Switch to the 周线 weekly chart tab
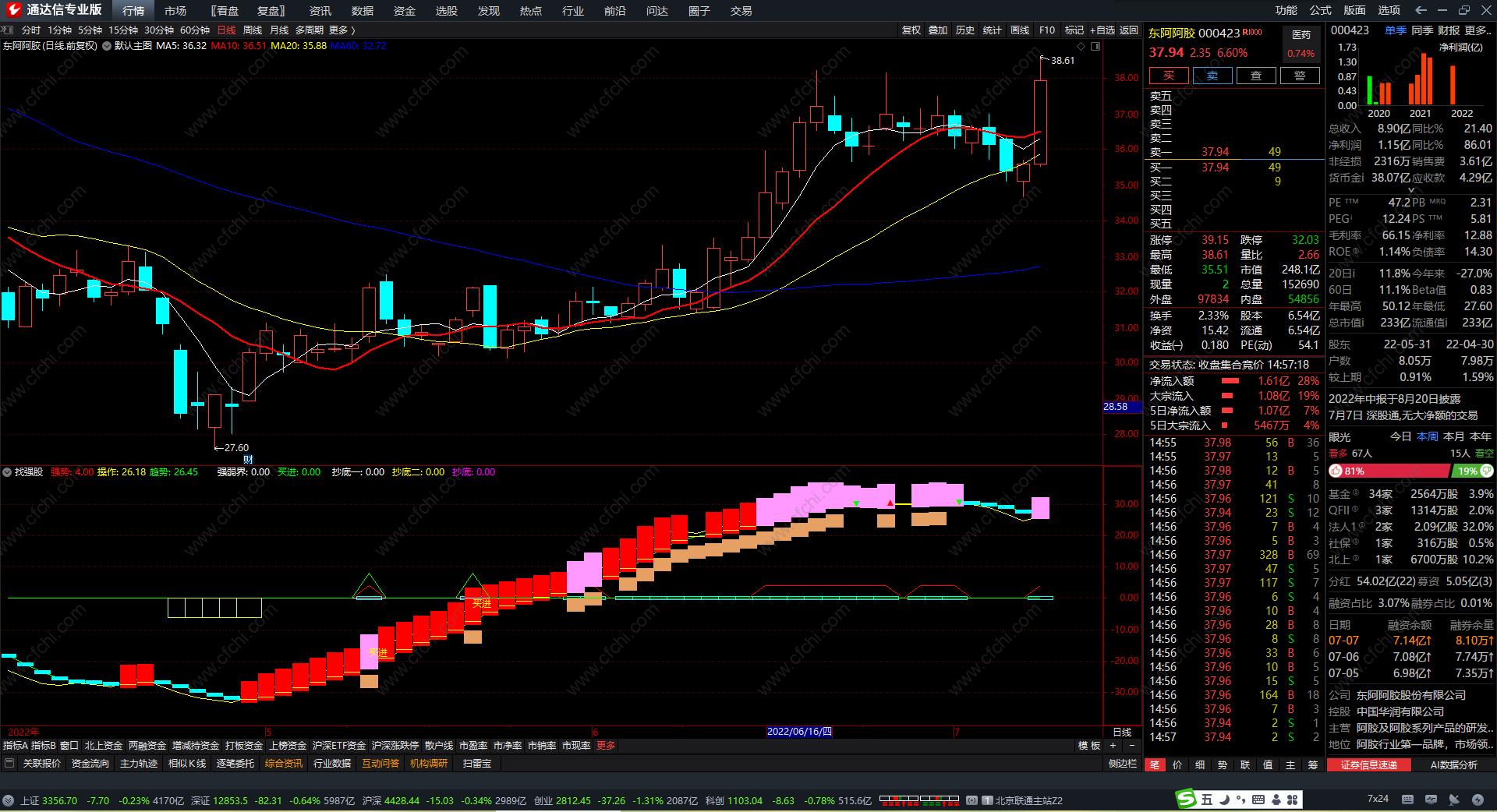 253,30
